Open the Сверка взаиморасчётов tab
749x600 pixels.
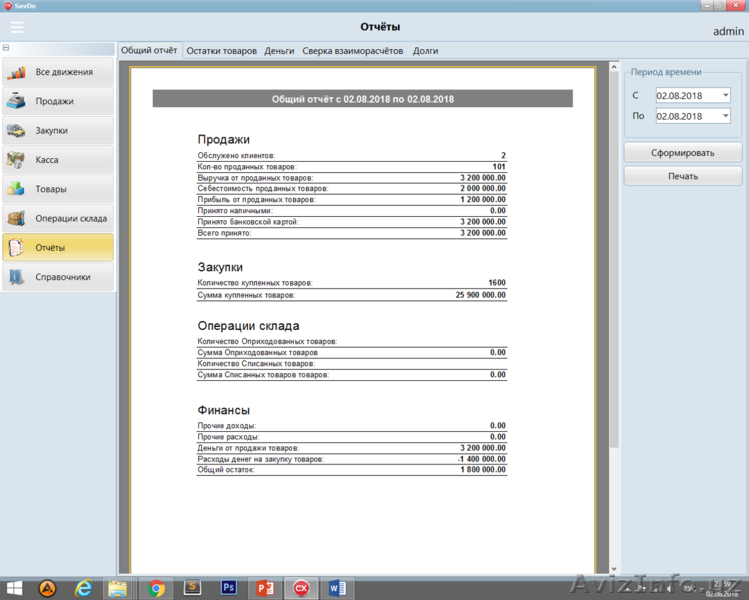point(353,50)
